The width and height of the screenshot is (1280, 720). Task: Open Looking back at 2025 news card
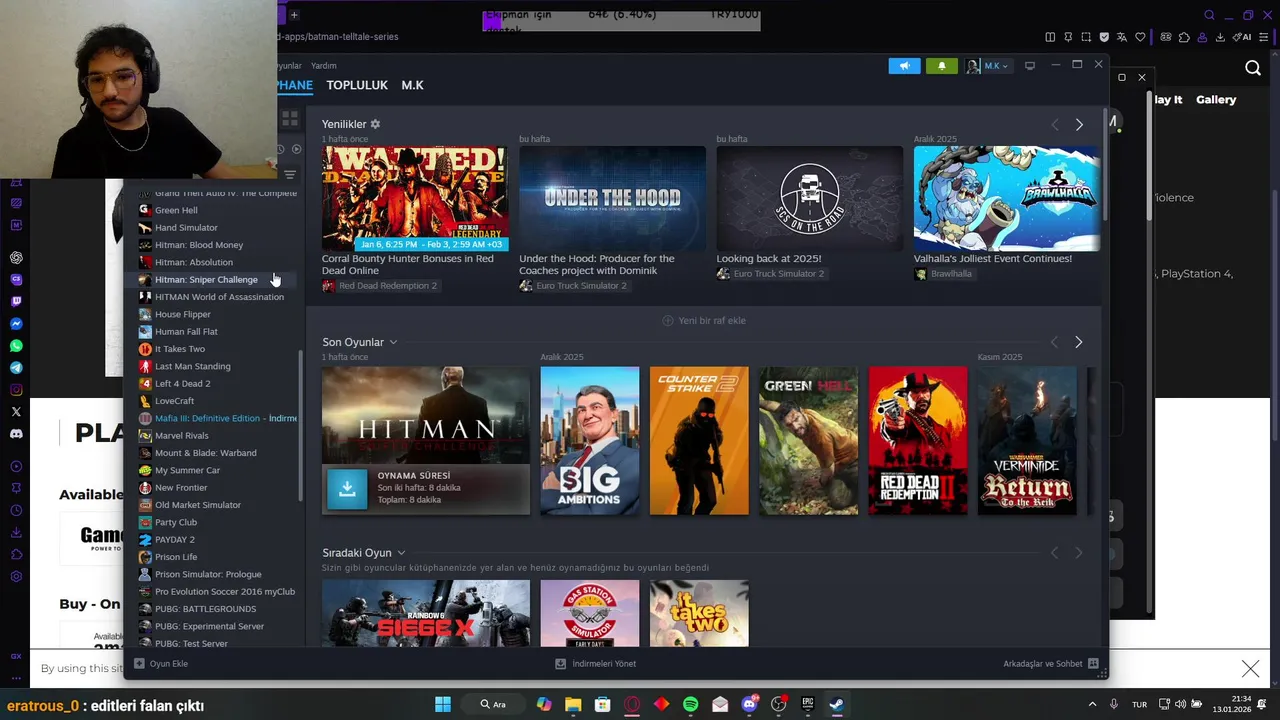[809, 198]
